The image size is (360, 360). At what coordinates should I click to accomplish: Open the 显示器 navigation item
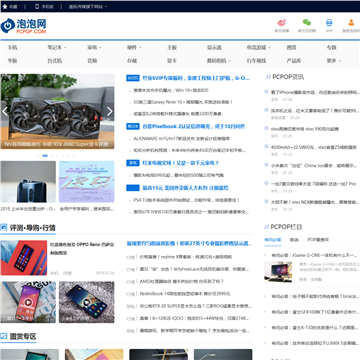click(214, 48)
